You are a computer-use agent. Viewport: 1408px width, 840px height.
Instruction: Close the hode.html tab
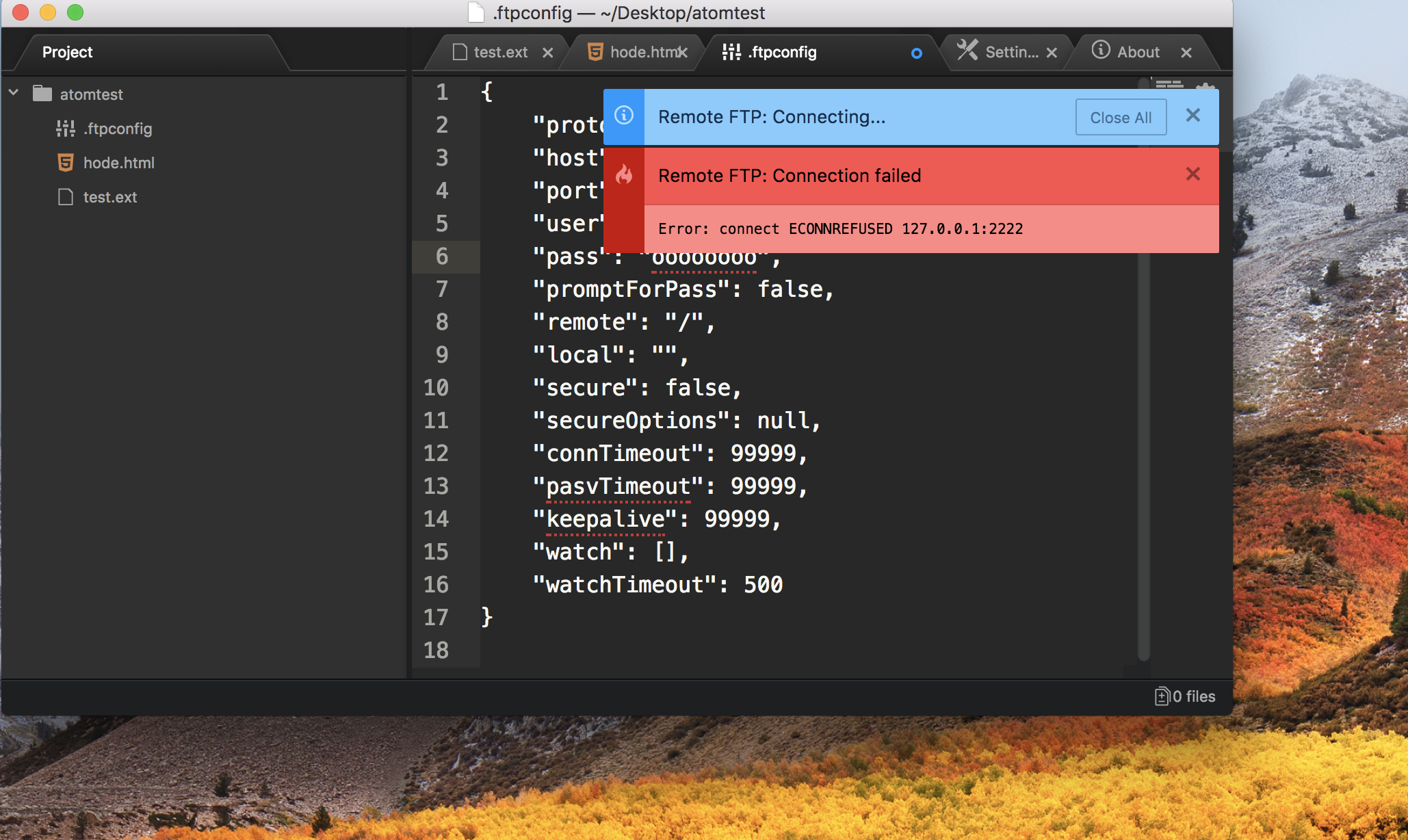click(683, 51)
